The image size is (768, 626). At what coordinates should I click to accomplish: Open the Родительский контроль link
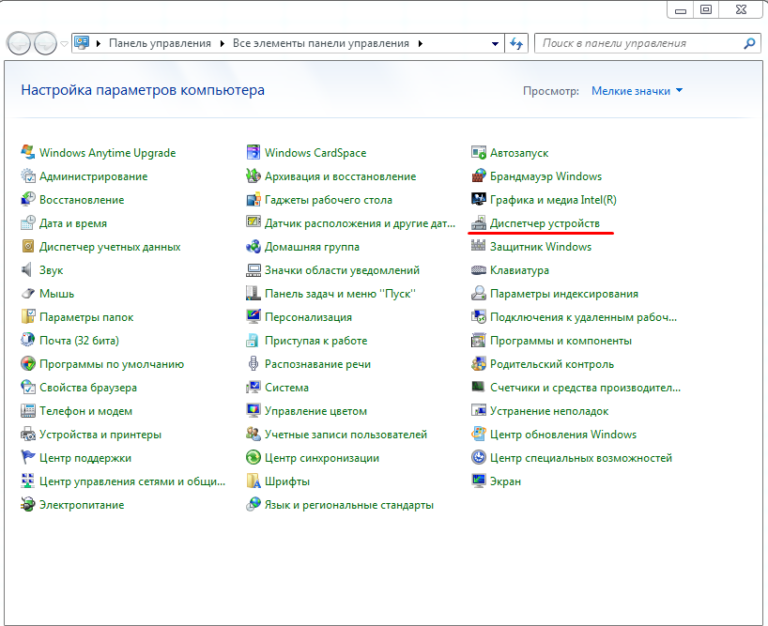click(x=552, y=364)
